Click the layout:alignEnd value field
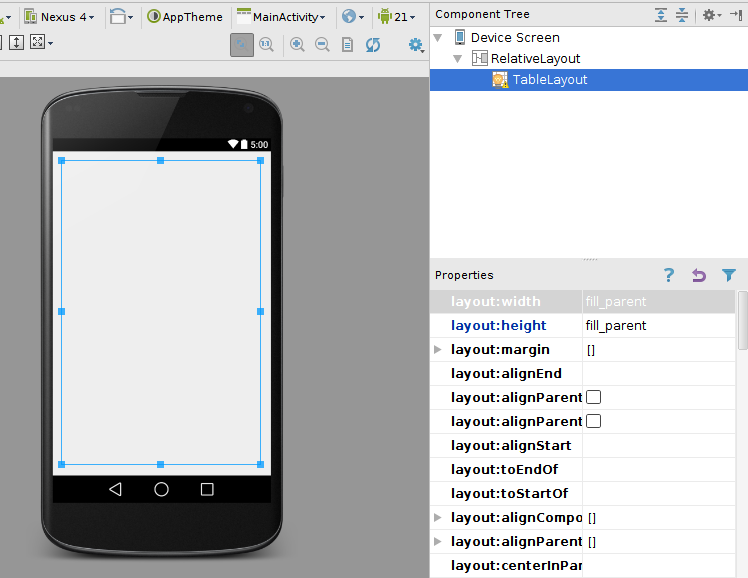 point(658,373)
